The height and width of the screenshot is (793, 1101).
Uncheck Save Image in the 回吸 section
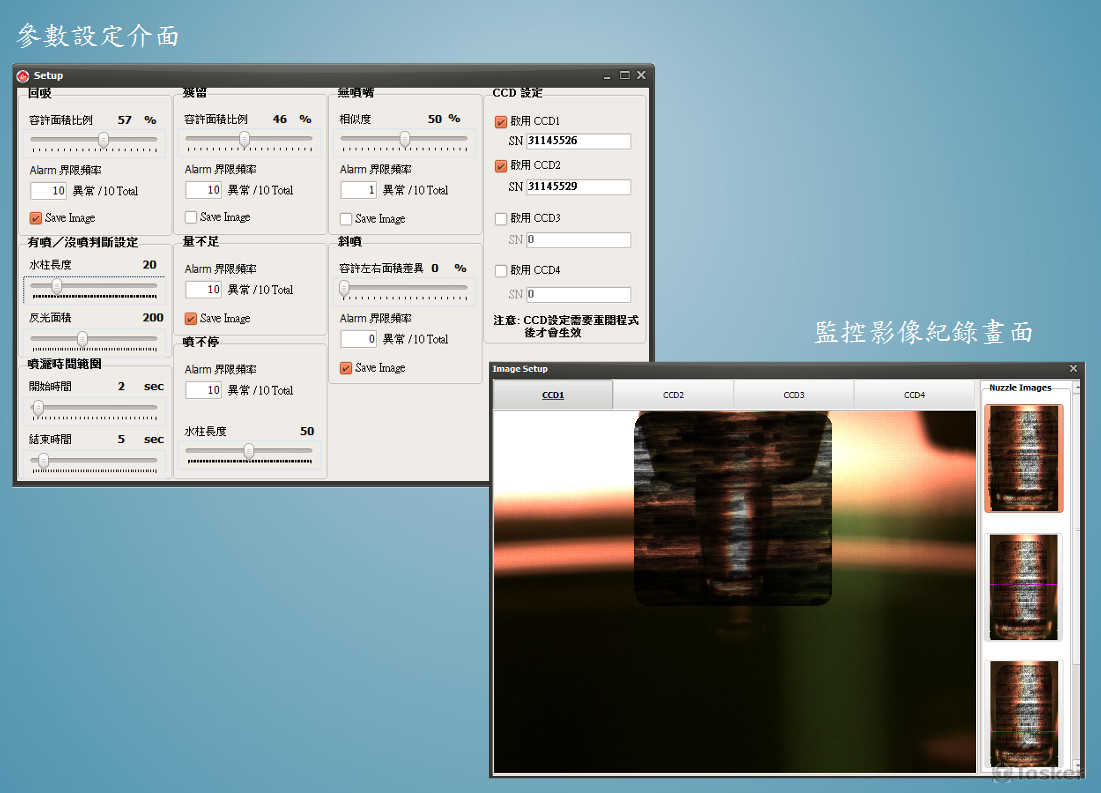36,218
